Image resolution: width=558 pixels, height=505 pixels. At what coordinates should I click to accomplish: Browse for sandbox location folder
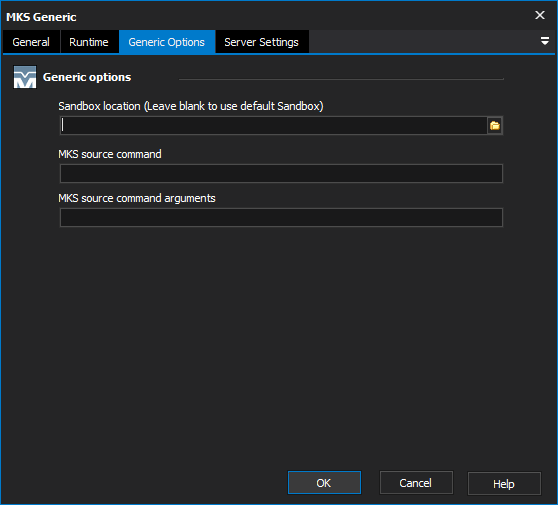495,126
